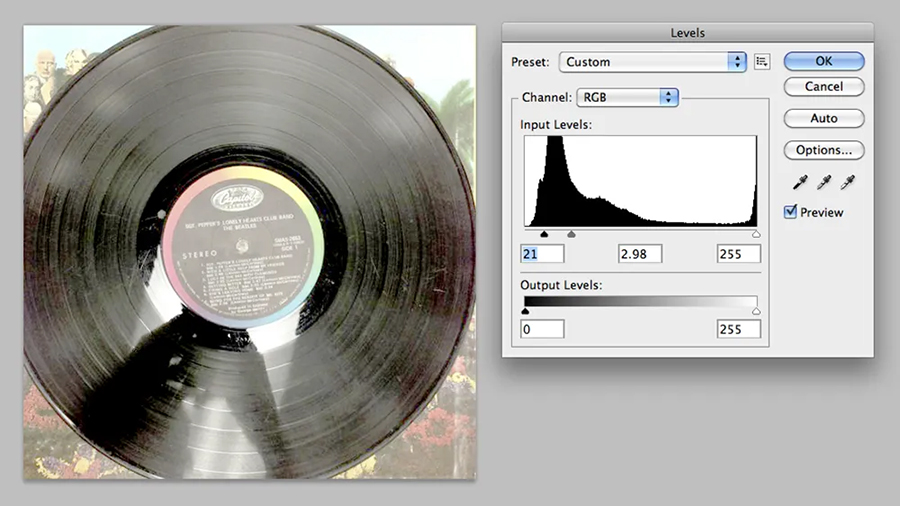Click the input shadows black slider triangle
Viewport: 900px width, 506px height.
[x=544, y=234]
